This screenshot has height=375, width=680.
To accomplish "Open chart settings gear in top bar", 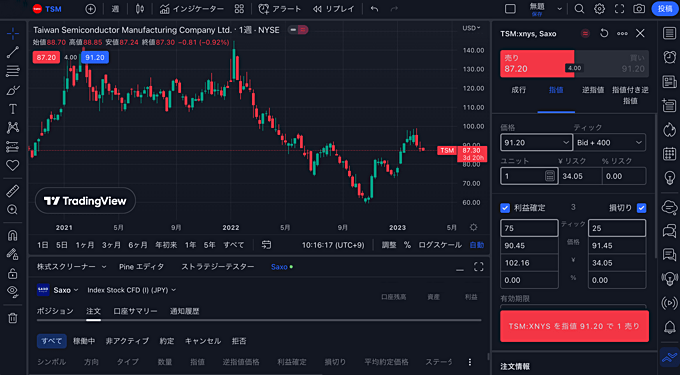I will pos(599,9).
